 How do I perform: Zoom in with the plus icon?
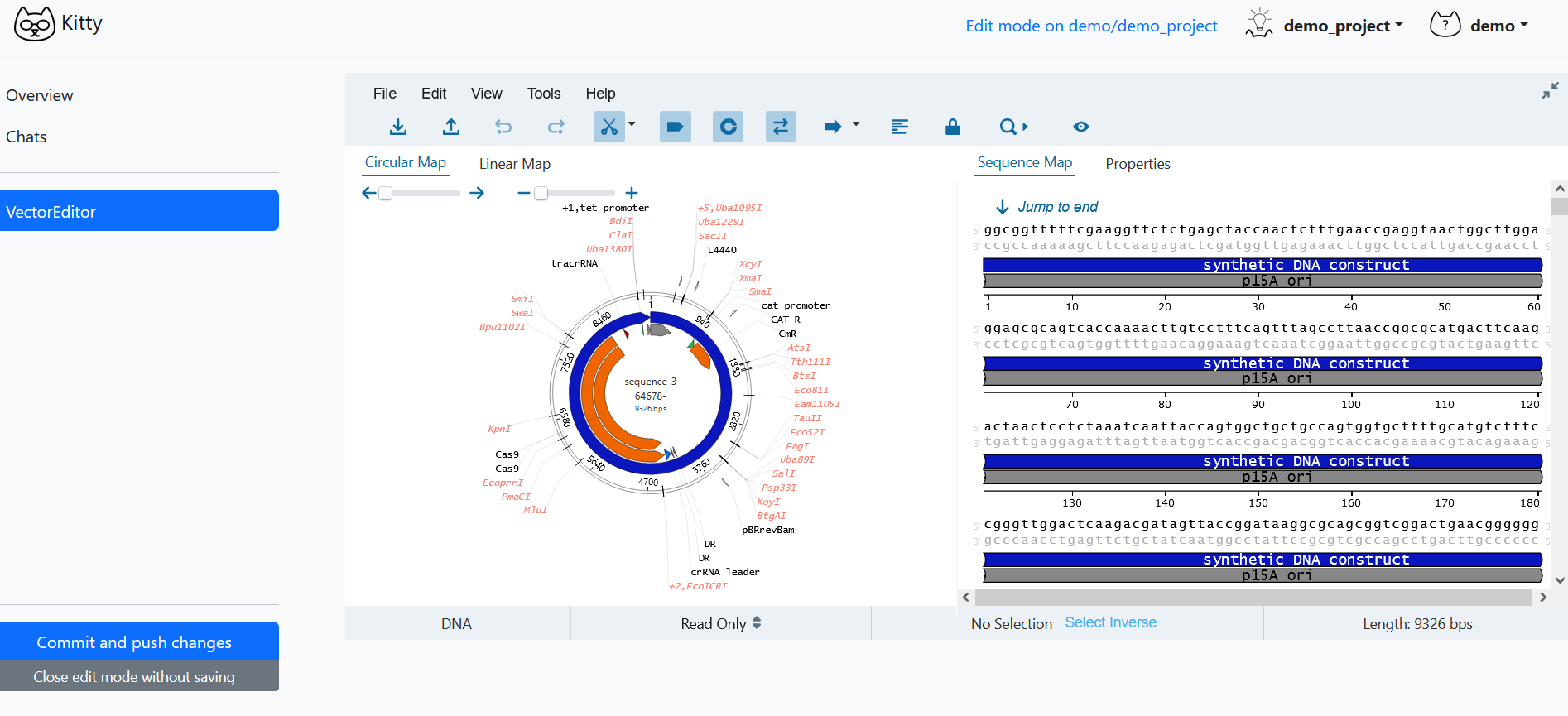(632, 193)
